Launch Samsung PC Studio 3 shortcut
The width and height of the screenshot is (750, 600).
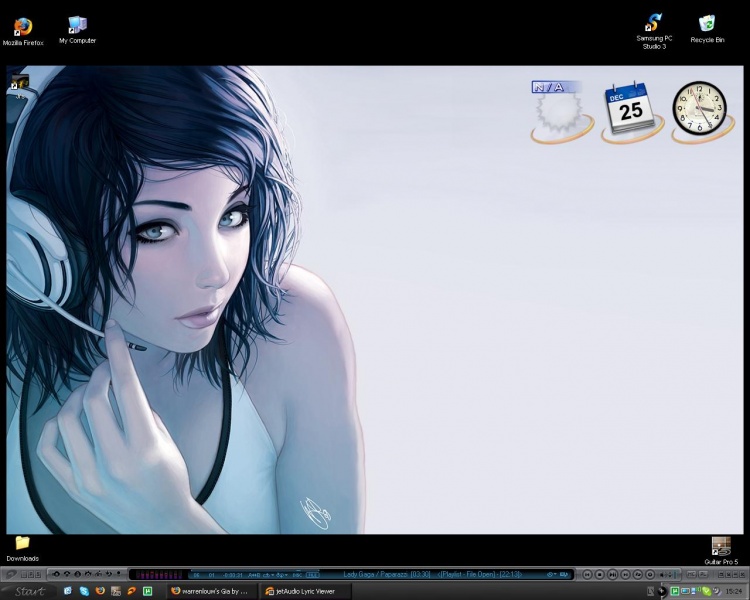click(654, 32)
